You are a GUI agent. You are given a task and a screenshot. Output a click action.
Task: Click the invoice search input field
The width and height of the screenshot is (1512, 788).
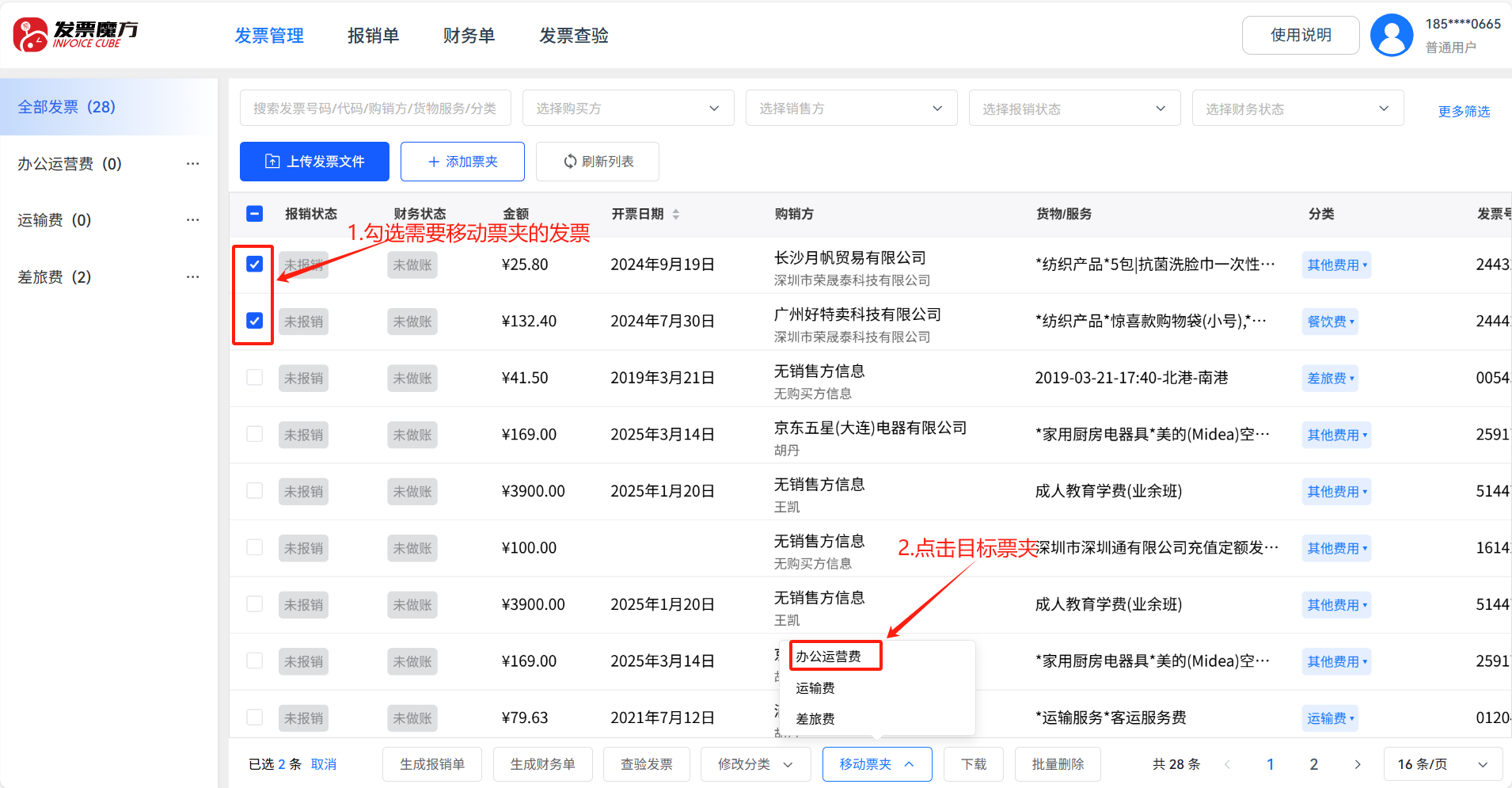click(x=375, y=108)
